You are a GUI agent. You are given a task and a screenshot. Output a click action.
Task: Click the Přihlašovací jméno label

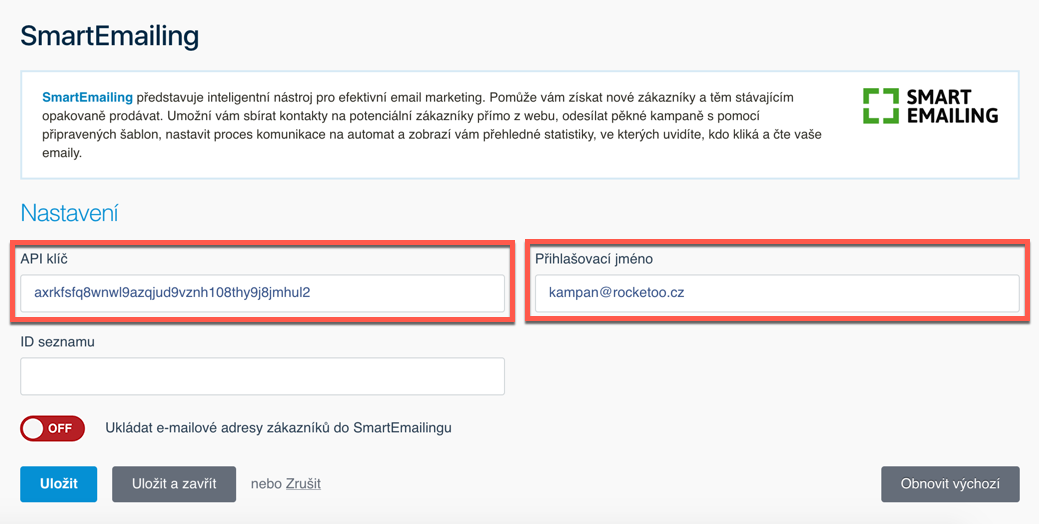594,259
